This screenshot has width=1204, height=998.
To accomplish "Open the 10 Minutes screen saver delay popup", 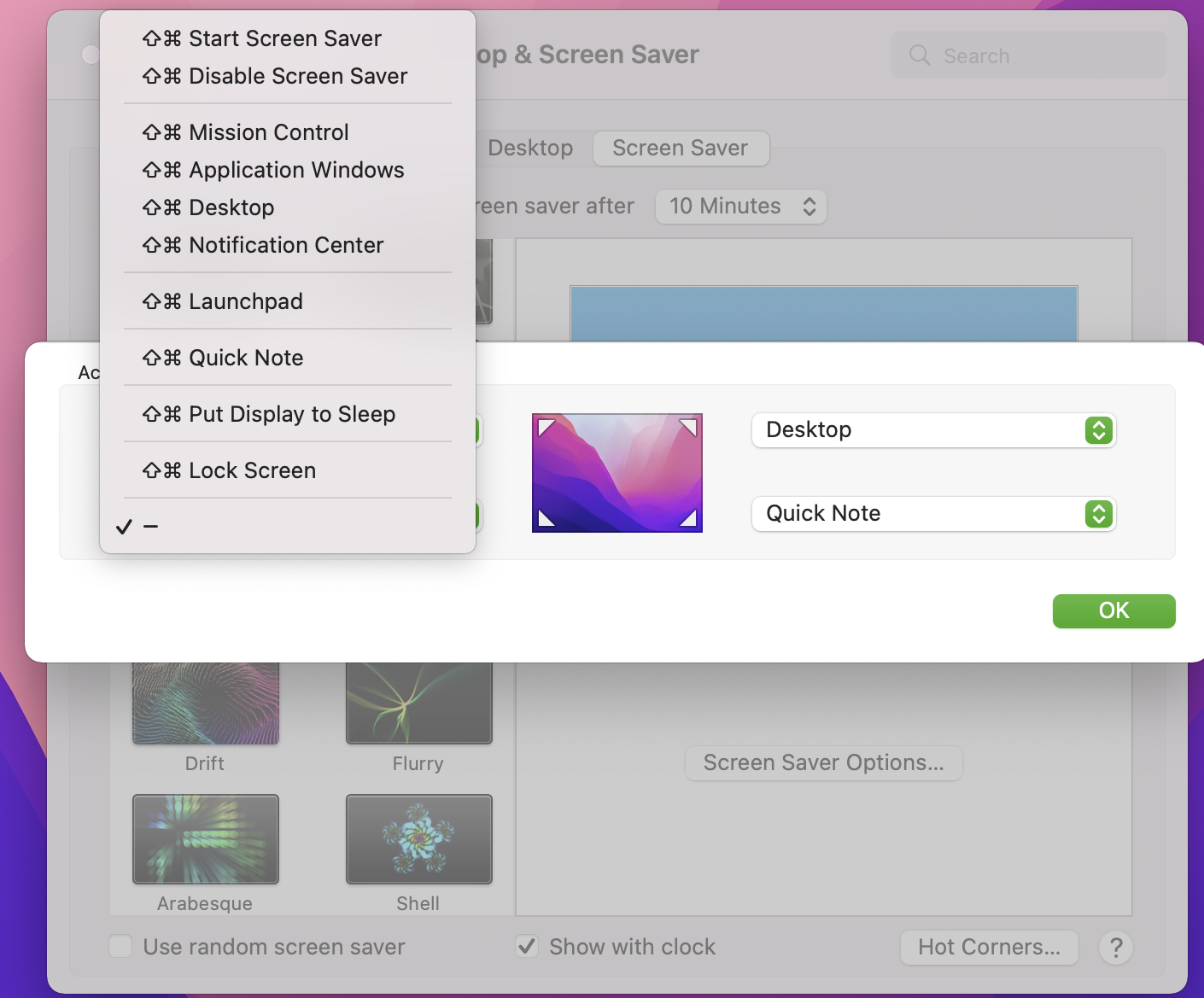I will (x=741, y=207).
